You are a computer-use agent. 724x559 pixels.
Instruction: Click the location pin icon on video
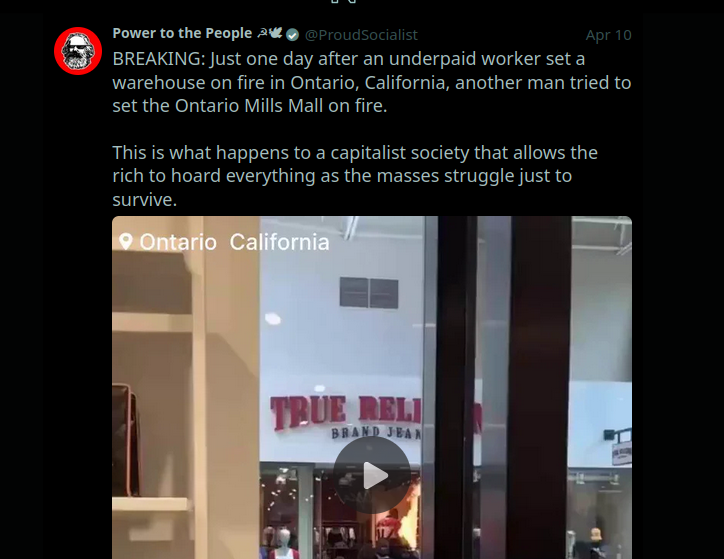[x=126, y=241]
